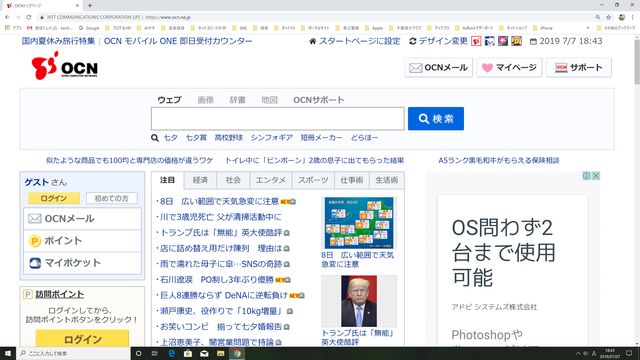The image size is (640, 360).
Task: Click trending keyword 七夕賞
Action: 196,138
